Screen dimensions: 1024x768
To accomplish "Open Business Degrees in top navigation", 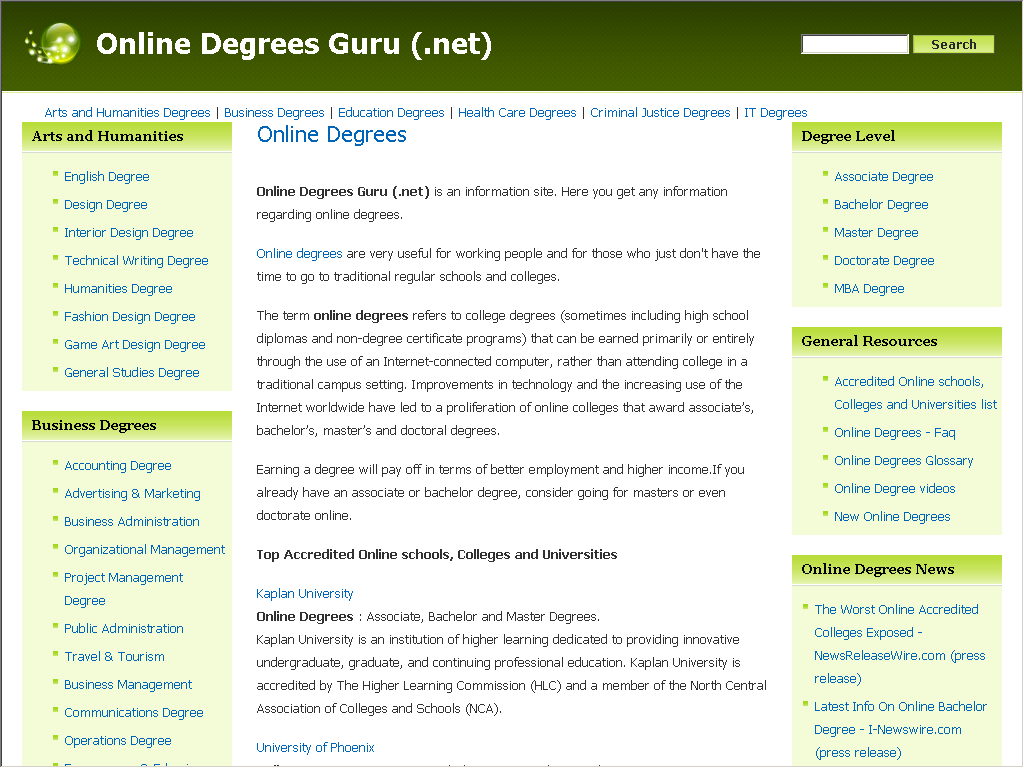I will [274, 112].
